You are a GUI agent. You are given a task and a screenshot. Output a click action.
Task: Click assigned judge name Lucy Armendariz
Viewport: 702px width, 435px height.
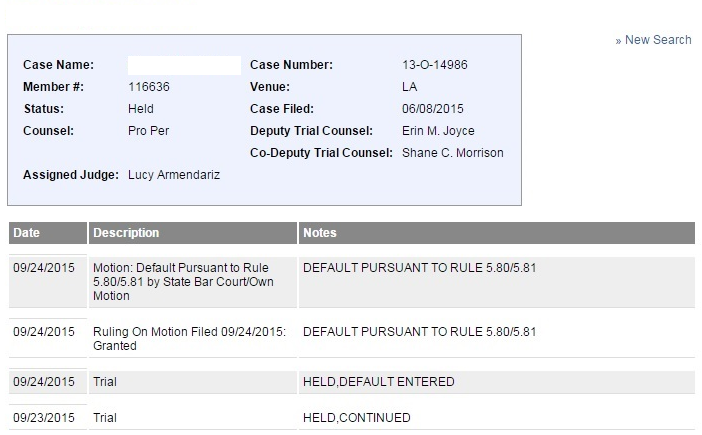point(174,175)
